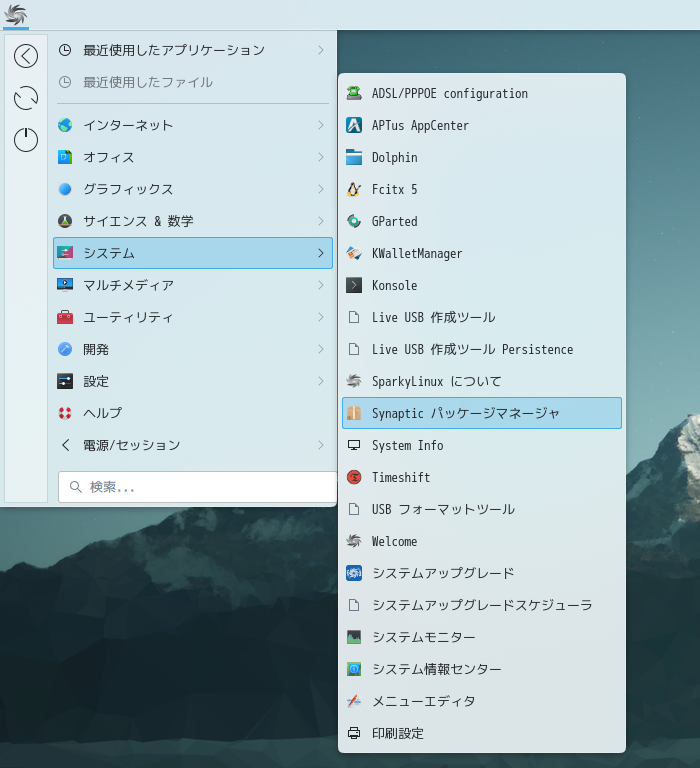
Task: Open the システムモニター icon
Action: click(x=354, y=637)
